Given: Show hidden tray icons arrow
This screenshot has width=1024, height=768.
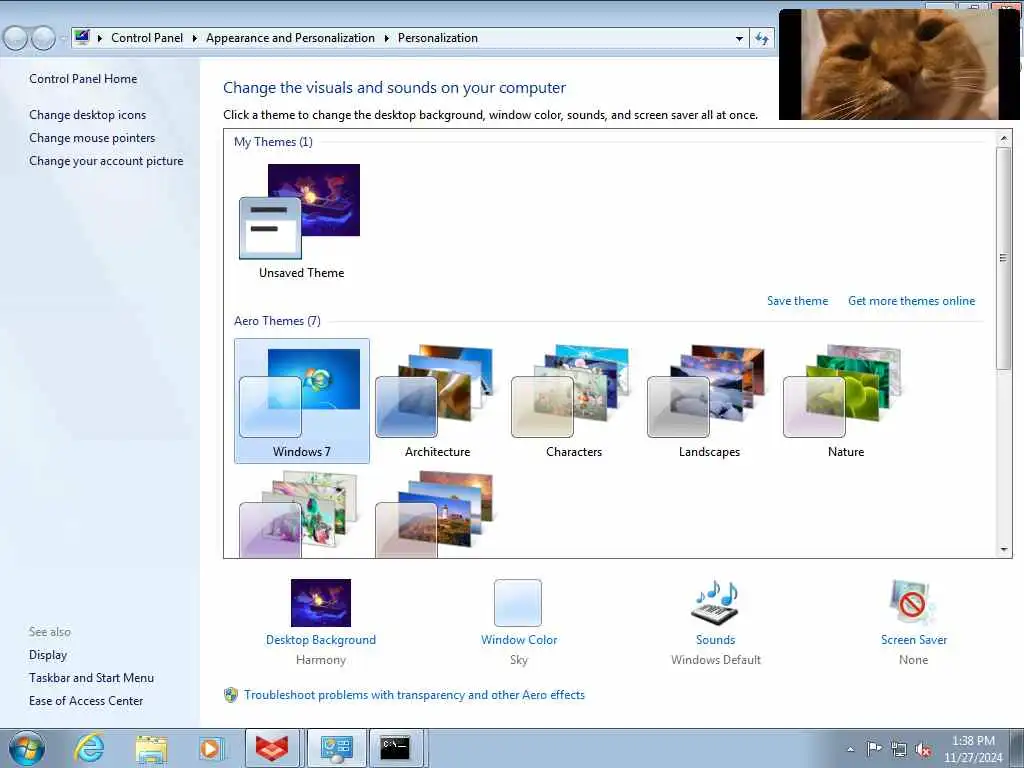Looking at the screenshot, I should [x=850, y=750].
